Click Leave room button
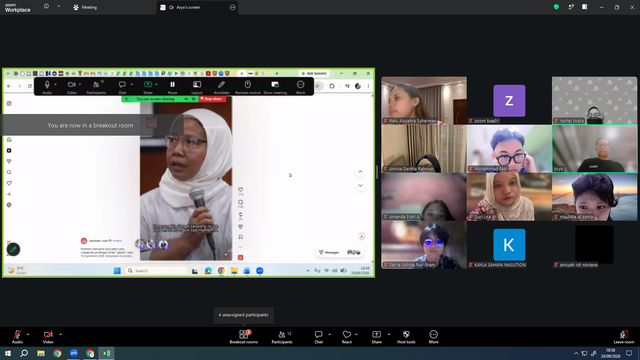 (624, 337)
